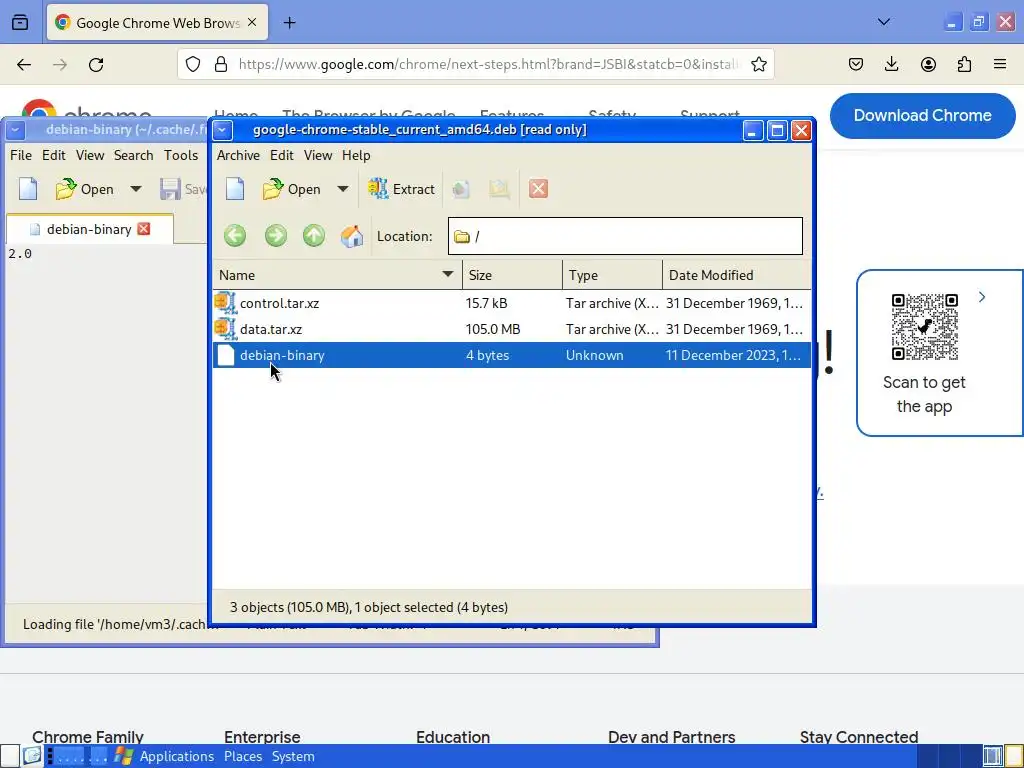
Task: Select the debian-binary file row
Action: (x=512, y=355)
